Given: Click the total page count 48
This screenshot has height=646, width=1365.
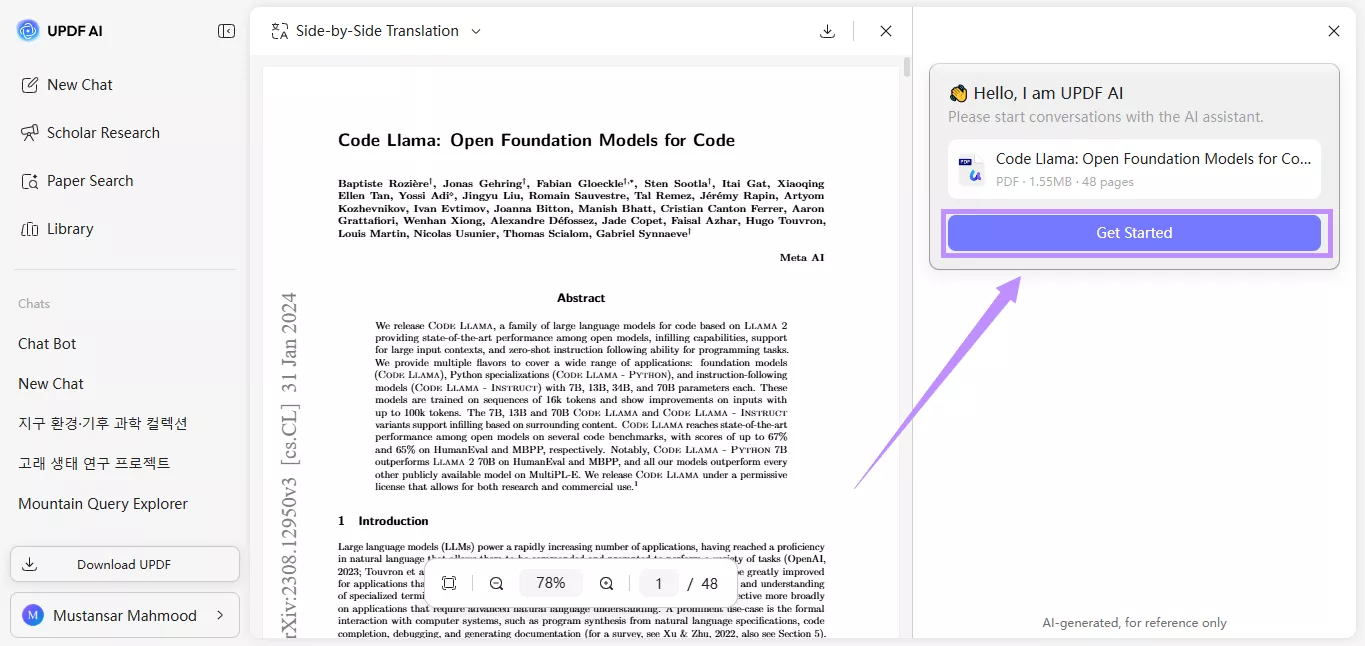Looking at the screenshot, I should [x=710, y=583].
